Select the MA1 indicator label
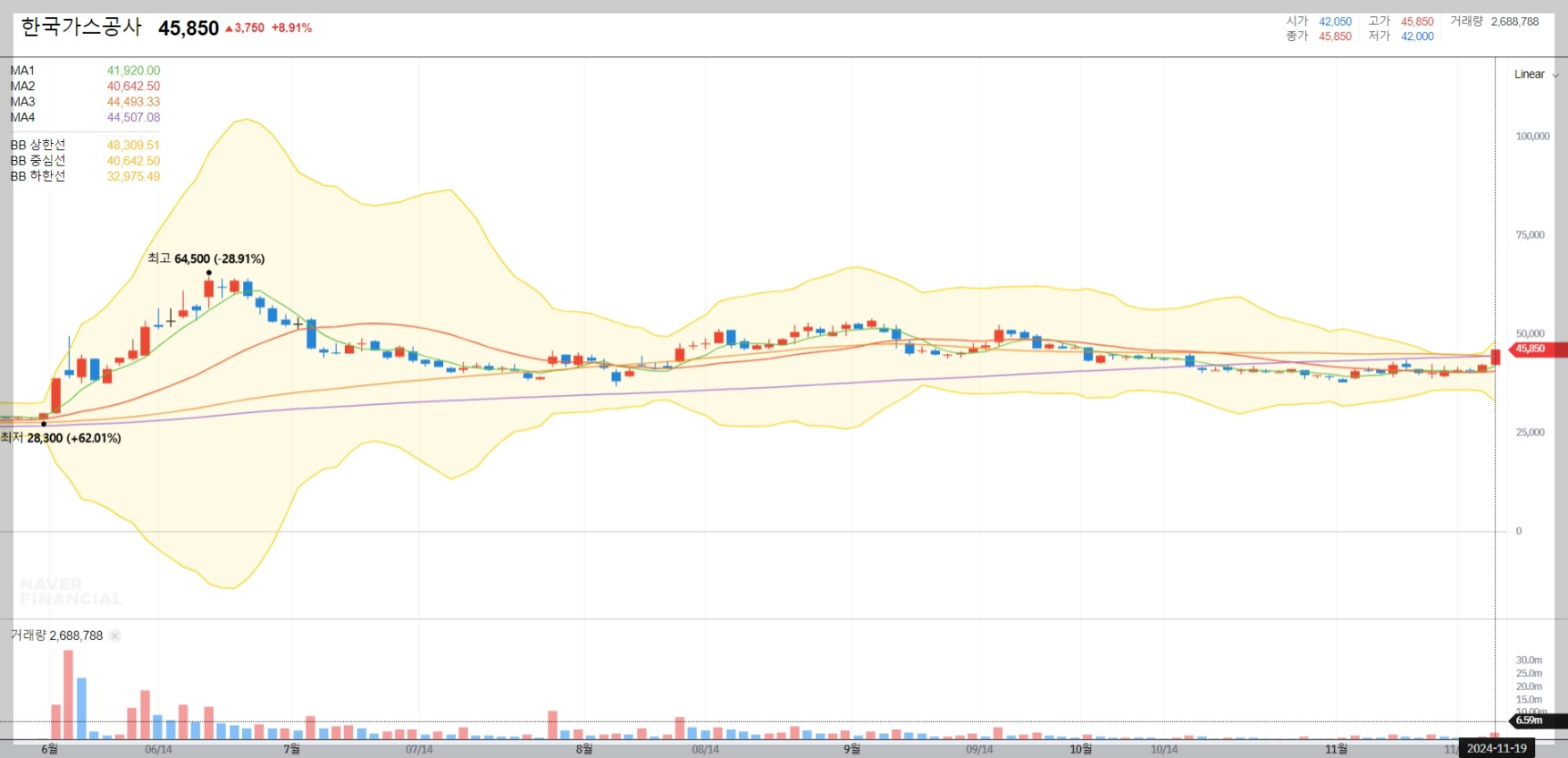The width and height of the screenshot is (1568, 758). pyautogui.click(x=22, y=71)
